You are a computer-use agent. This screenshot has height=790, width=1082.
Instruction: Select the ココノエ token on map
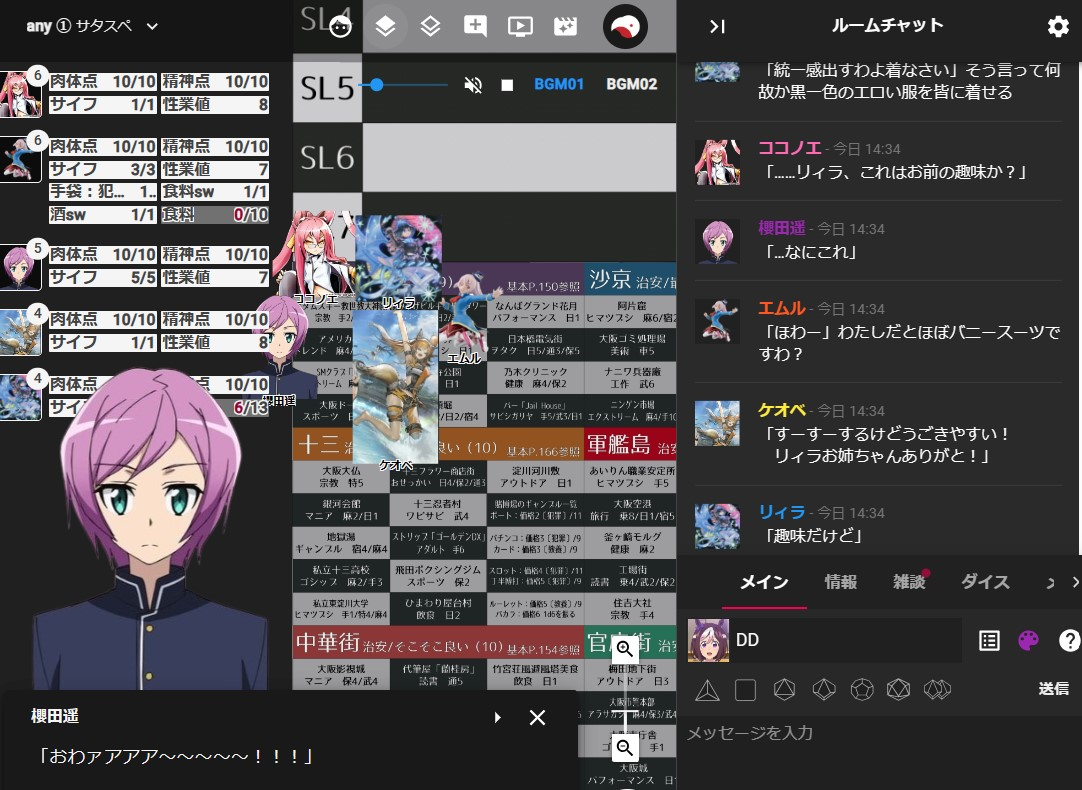coord(314,255)
